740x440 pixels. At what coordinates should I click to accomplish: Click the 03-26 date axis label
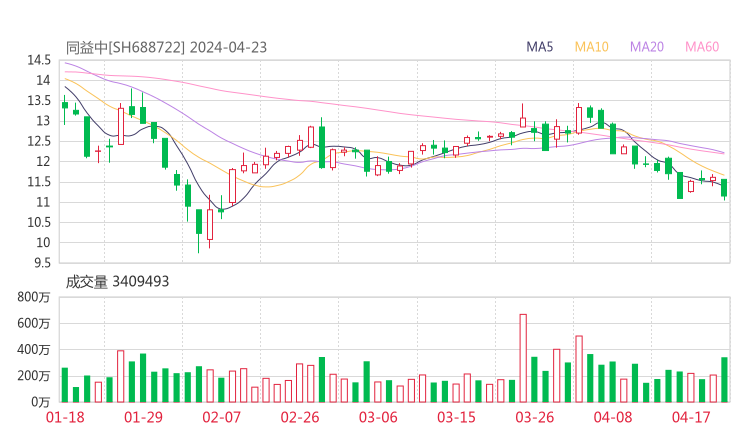tap(534, 417)
